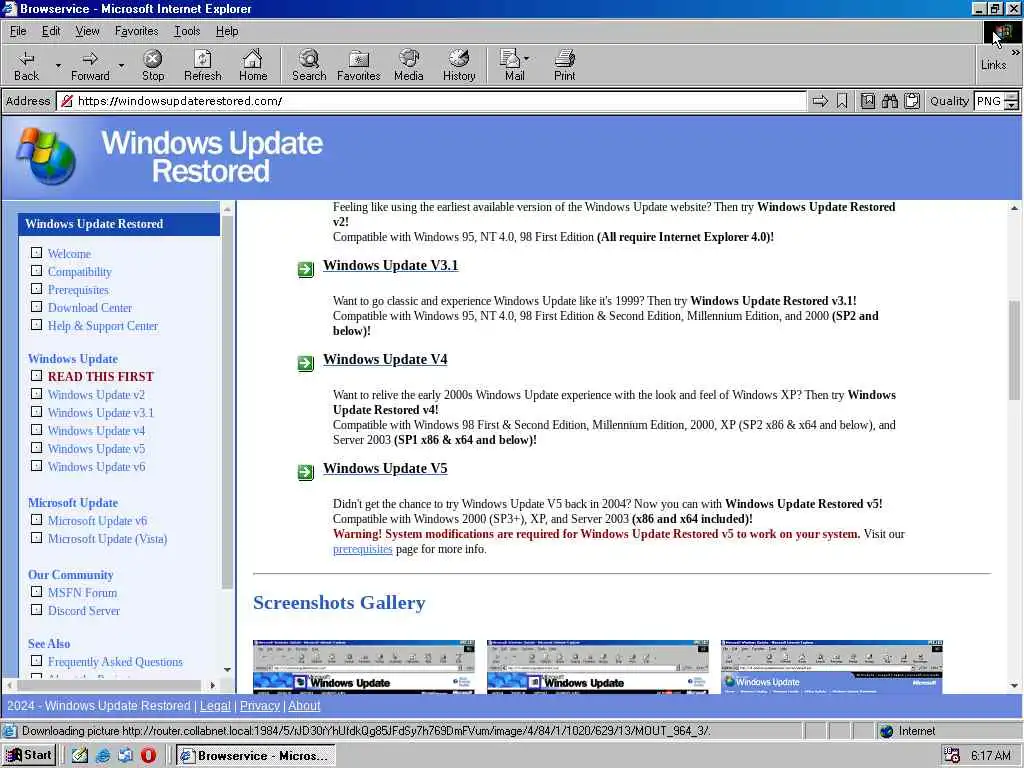
Task: Open the Legal footer link
Action: [x=215, y=706]
